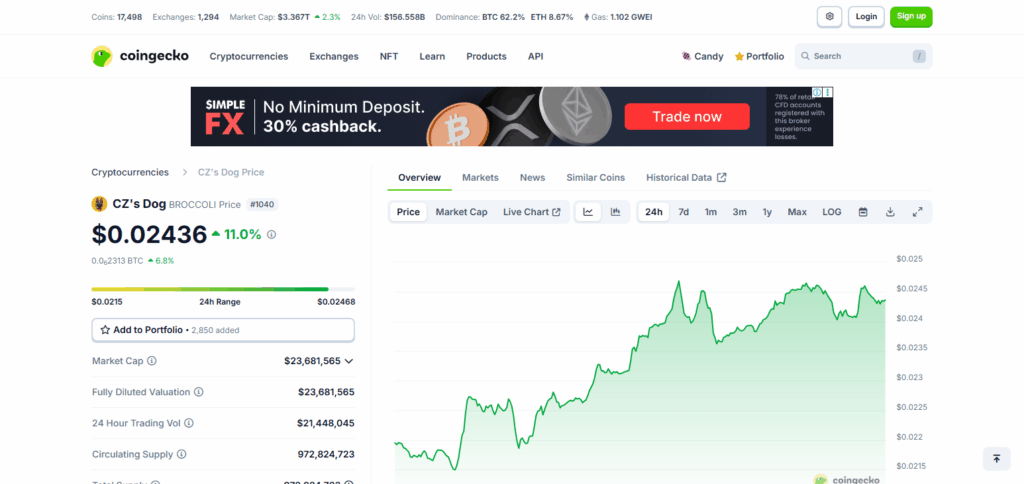1024x484 pixels.
Task: Click inside the Search field
Action: (863, 56)
